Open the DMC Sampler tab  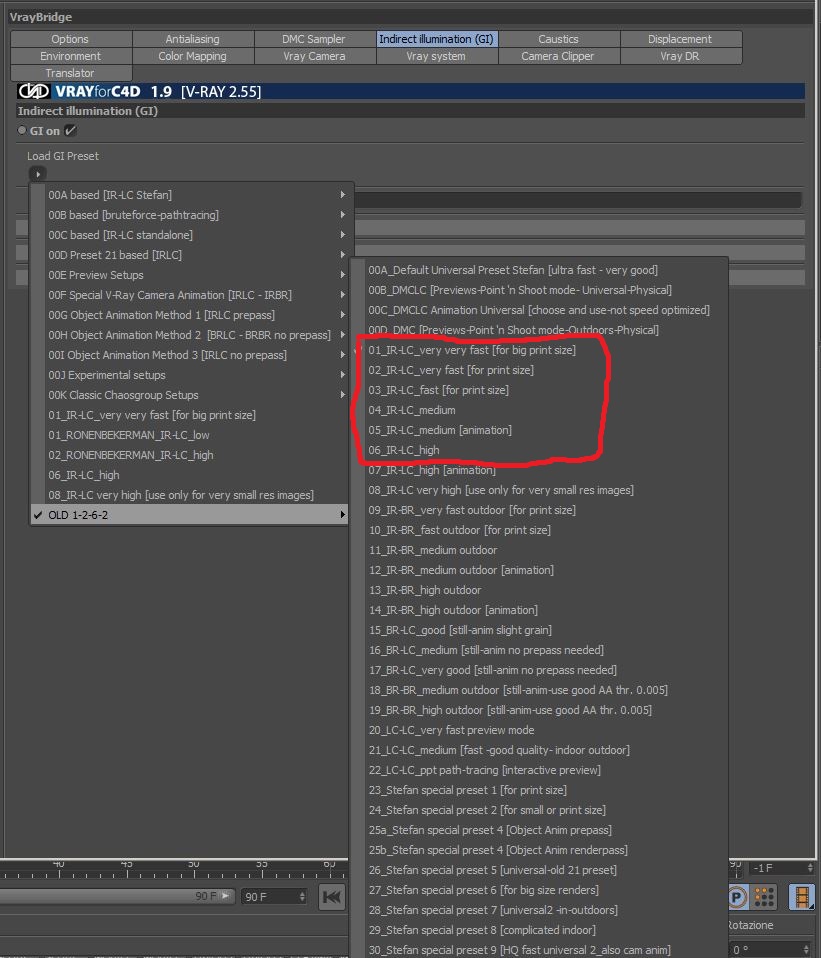[x=315, y=39]
